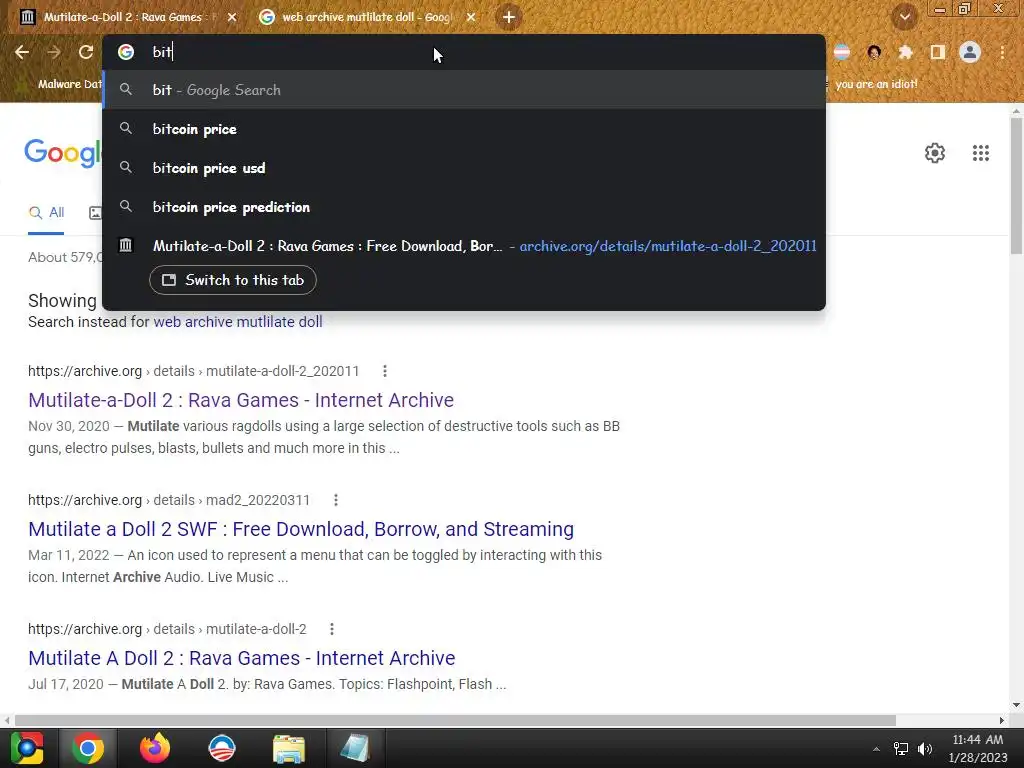Close the web archive Google search tab
This screenshot has height=768, width=1024.
471,18
